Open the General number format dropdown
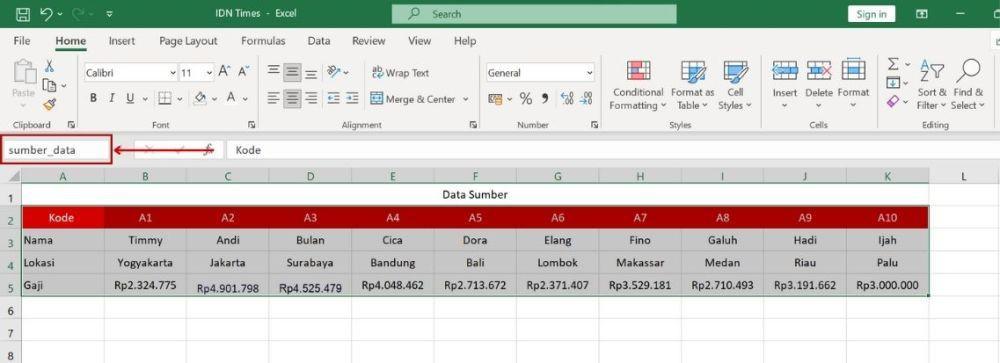The width and height of the screenshot is (1000, 363). click(x=589, y=73)
